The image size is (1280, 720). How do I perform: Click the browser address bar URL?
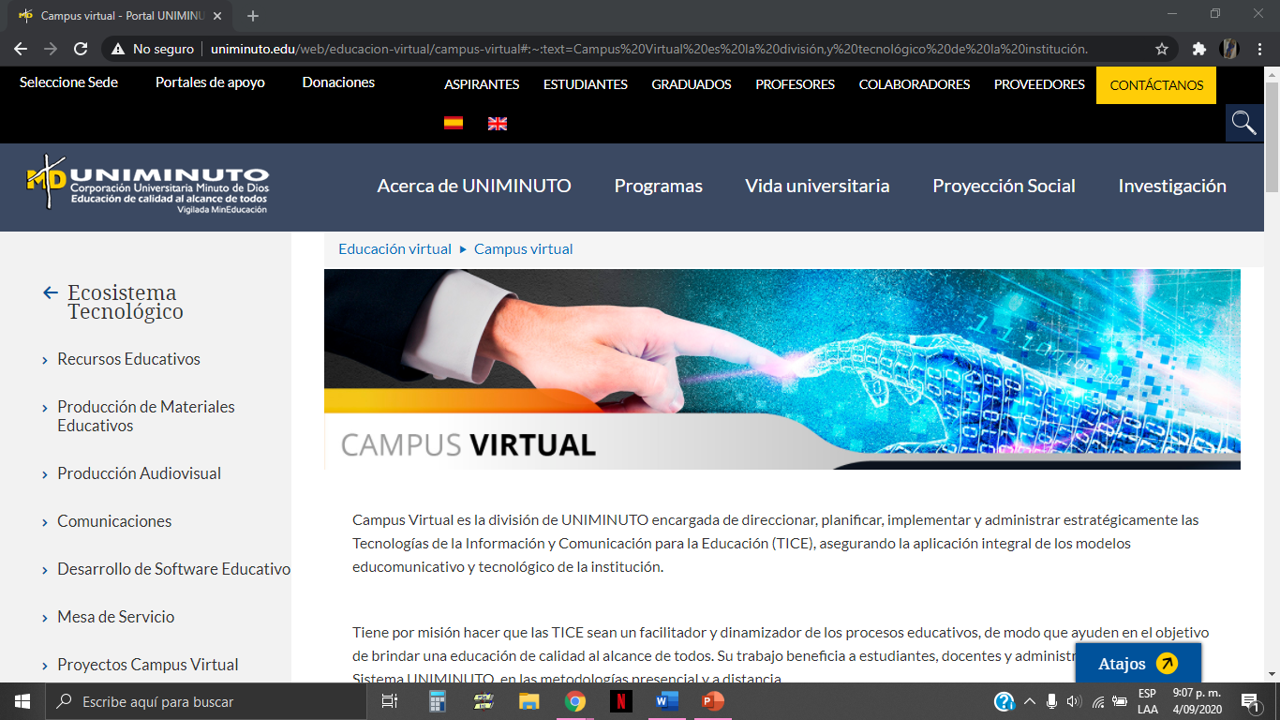(648, 48)
